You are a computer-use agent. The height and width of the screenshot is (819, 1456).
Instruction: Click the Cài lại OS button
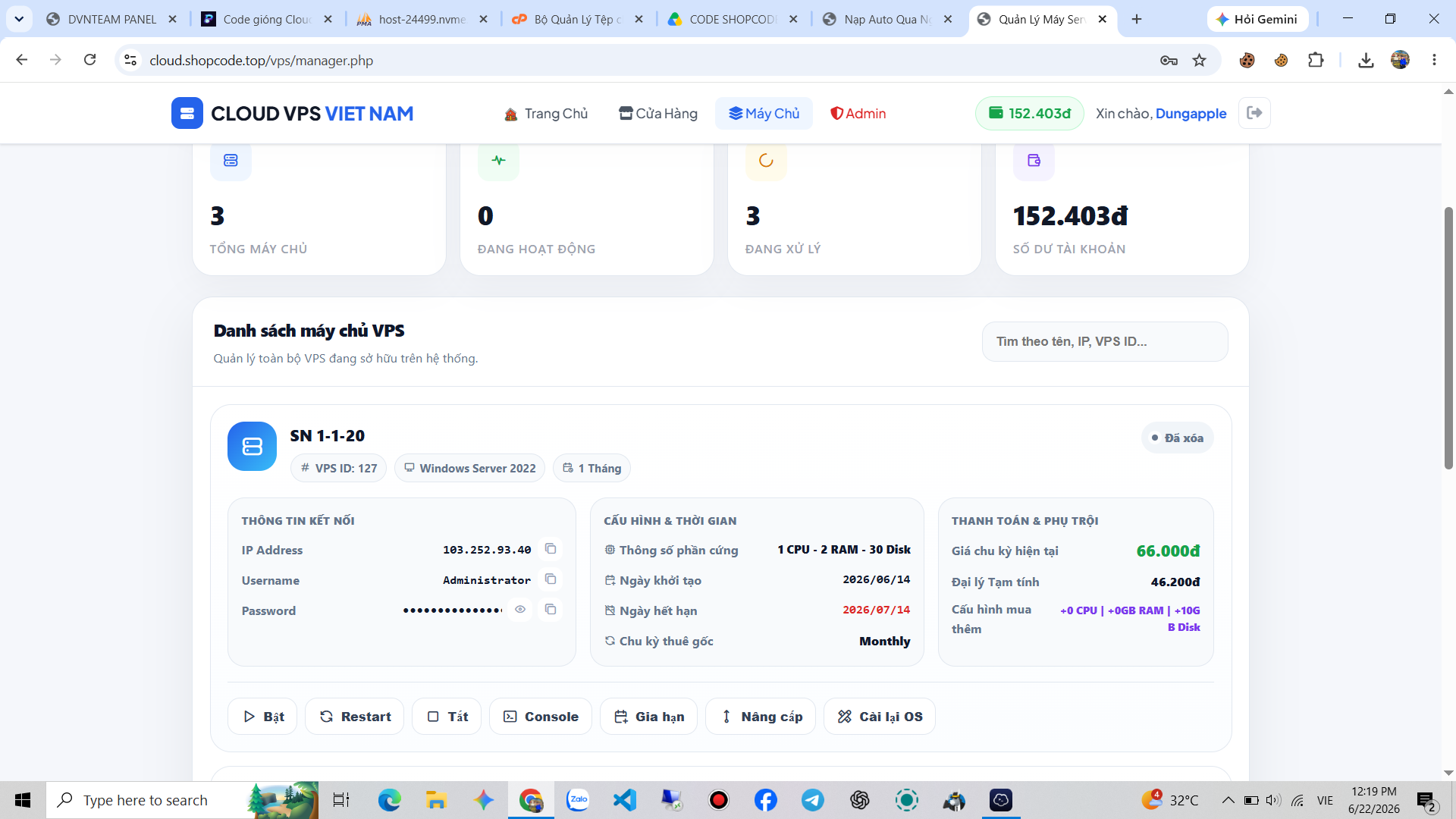click(880, 717)
